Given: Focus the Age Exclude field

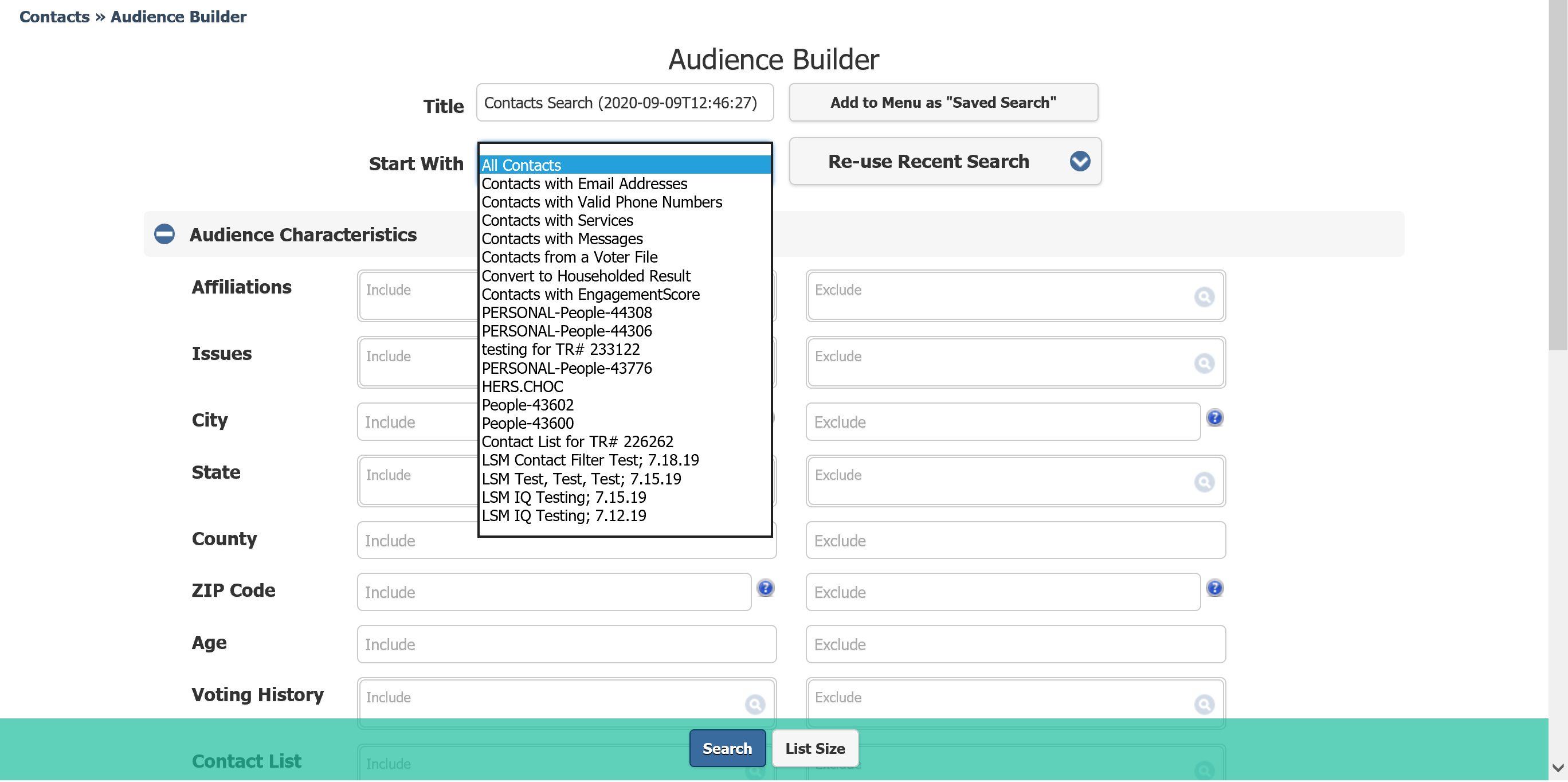Looking at the screenshot, I should (x=1016, y=645).
